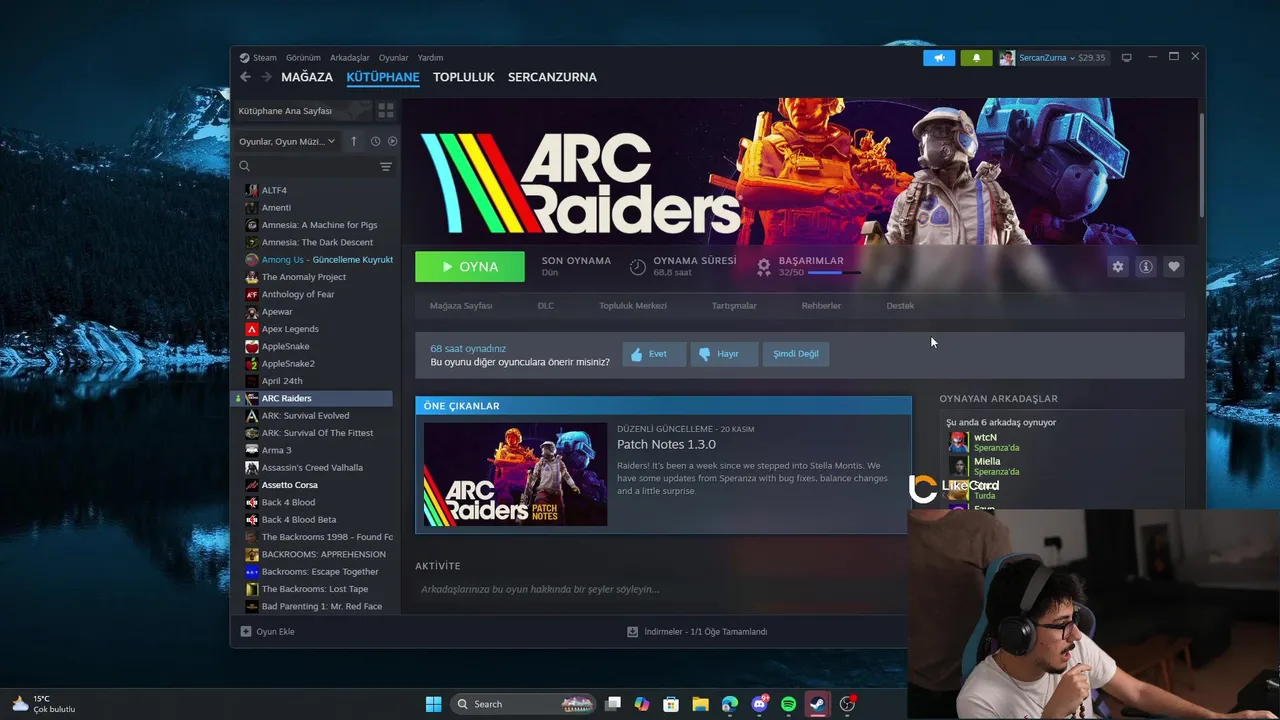The width and height of the screenshot is (1280, 720).
Task: Show ARC Raiders game info icon
Action: coord(1146,266)
